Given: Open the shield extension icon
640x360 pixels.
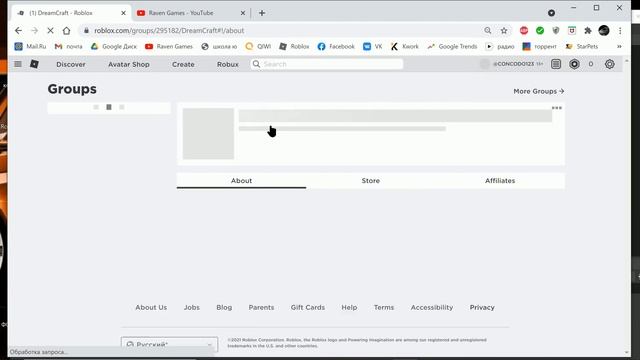Looking at the screenshot, I should coord(556,31).
